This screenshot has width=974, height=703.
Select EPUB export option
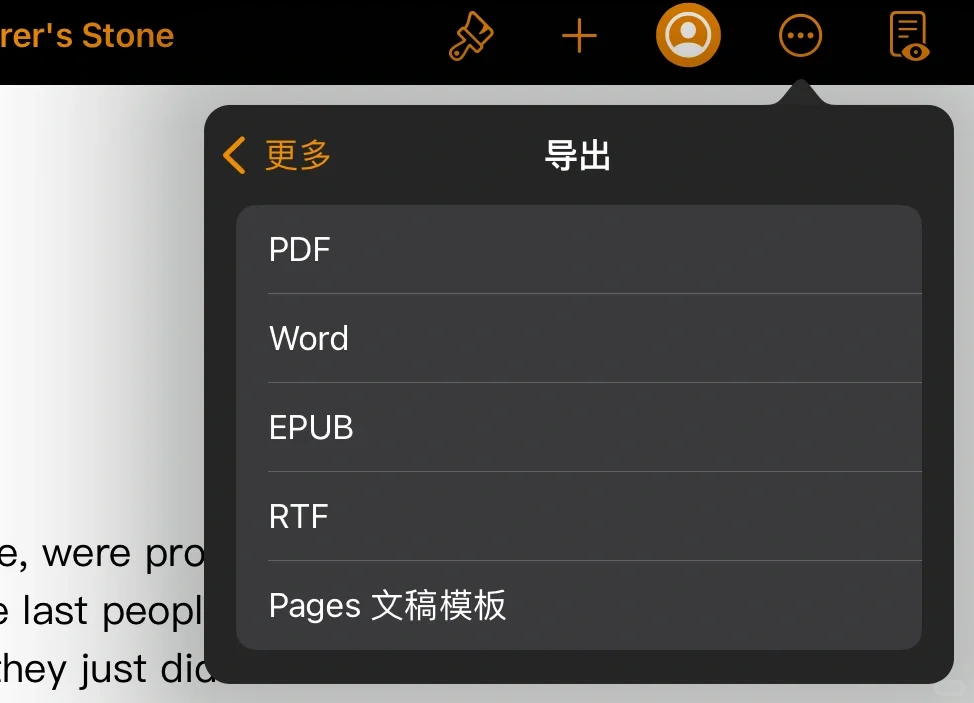(x=579, y=427)
